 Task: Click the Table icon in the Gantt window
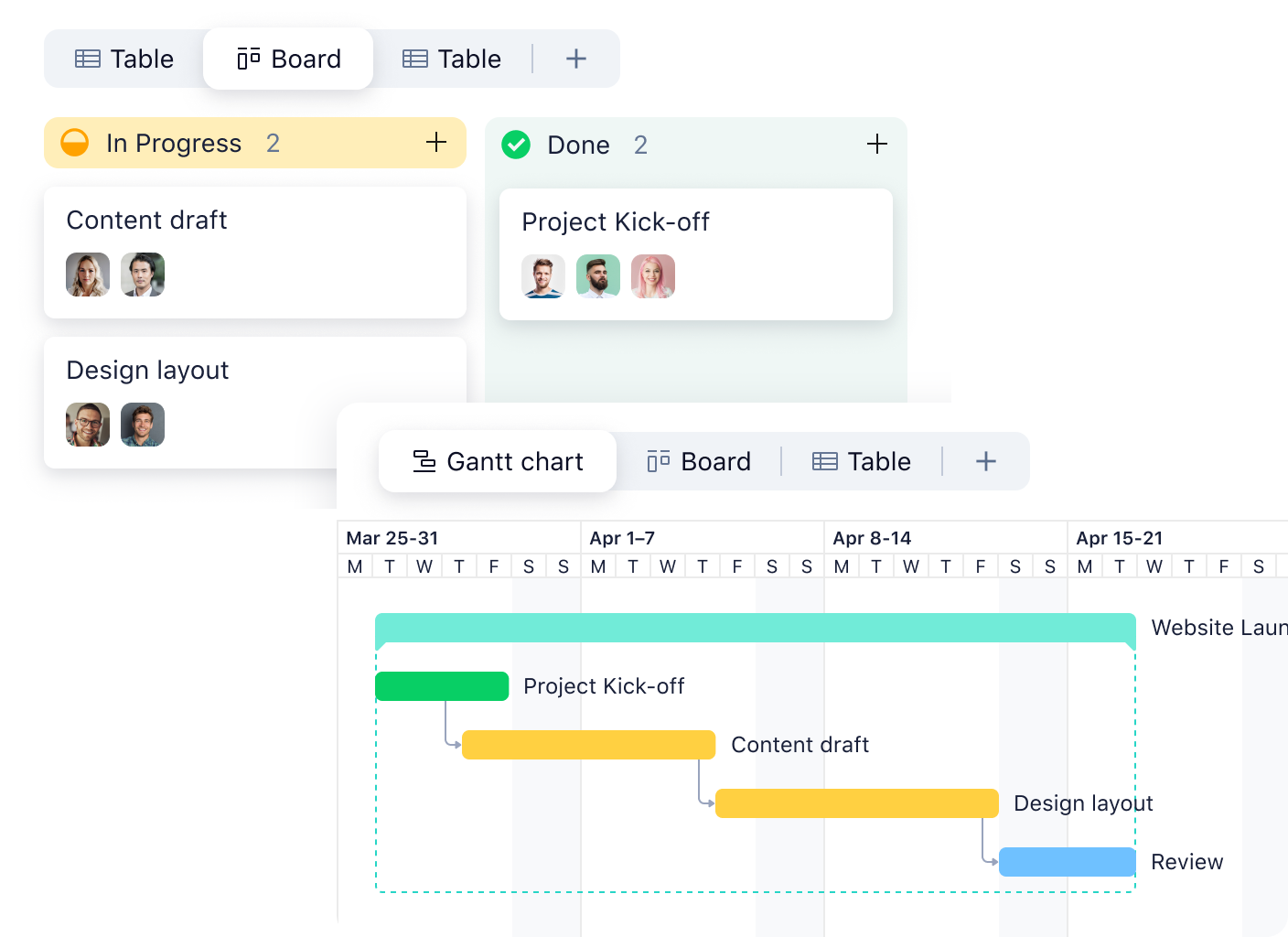pos(824,461)
